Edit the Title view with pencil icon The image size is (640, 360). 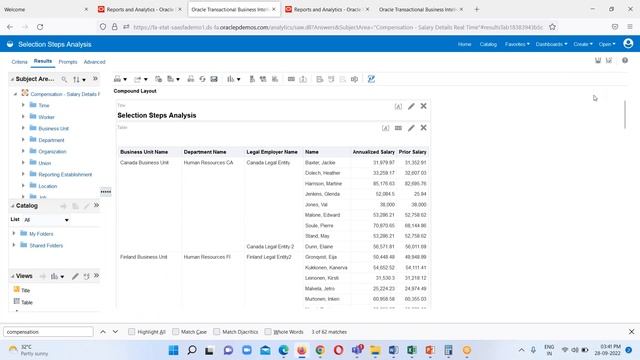click(x=411, y=106)
